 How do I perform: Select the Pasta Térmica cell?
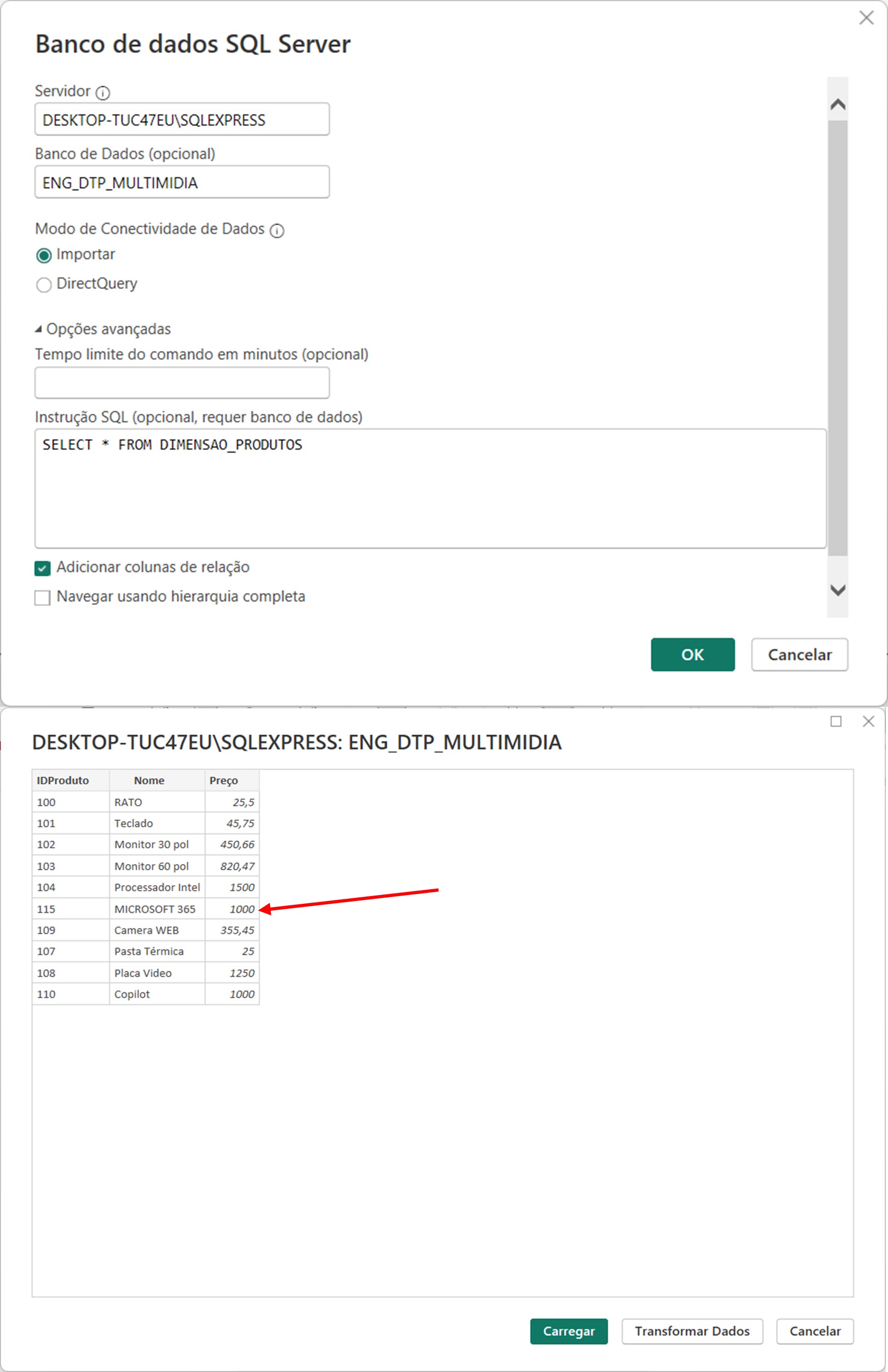[157, 951]
